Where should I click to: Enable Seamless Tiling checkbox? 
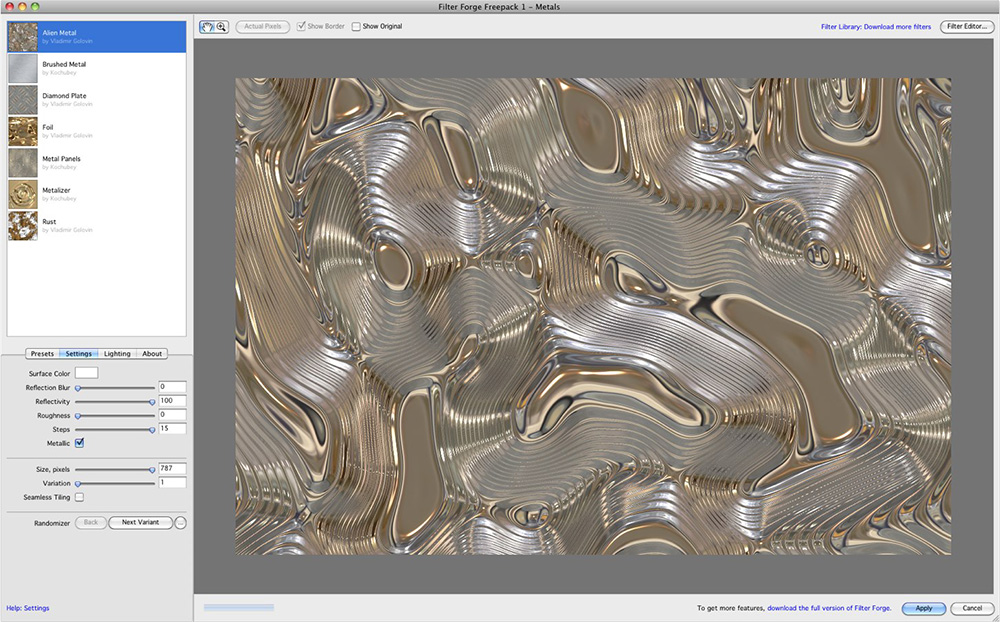pos(80,497)
